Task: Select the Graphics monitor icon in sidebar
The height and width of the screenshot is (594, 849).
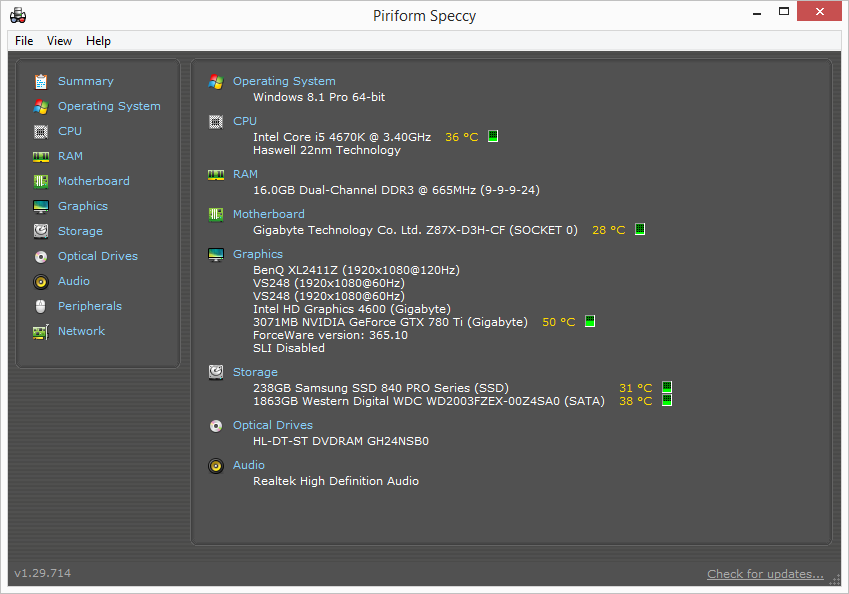Action: click(41, 206)
